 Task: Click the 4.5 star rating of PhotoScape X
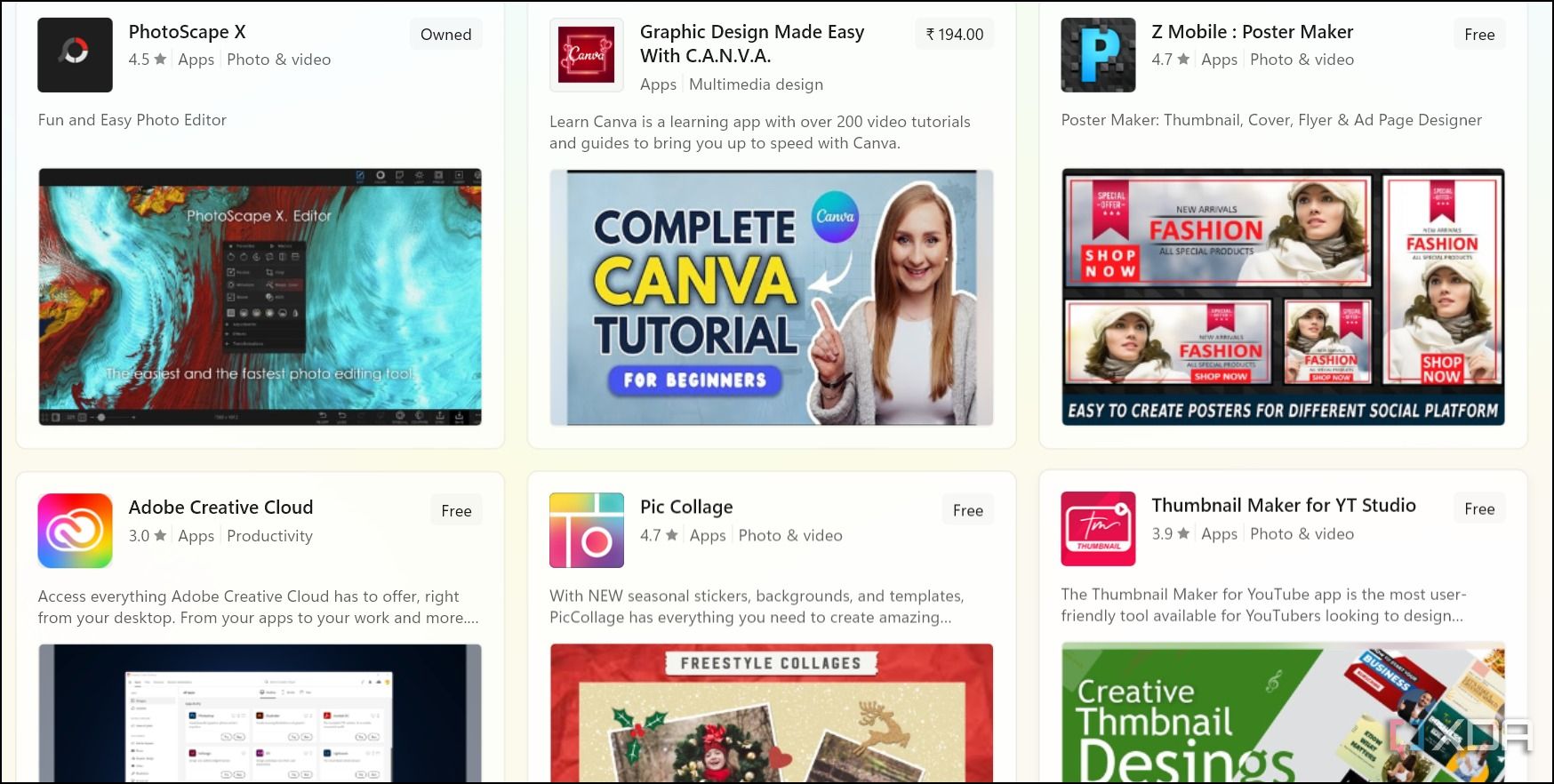tap(148, 60)
